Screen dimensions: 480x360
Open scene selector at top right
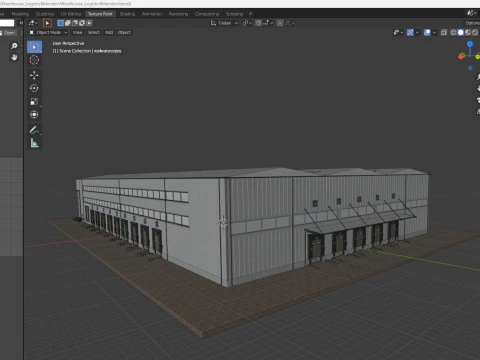pyautogui.click(x=473, y=13)
